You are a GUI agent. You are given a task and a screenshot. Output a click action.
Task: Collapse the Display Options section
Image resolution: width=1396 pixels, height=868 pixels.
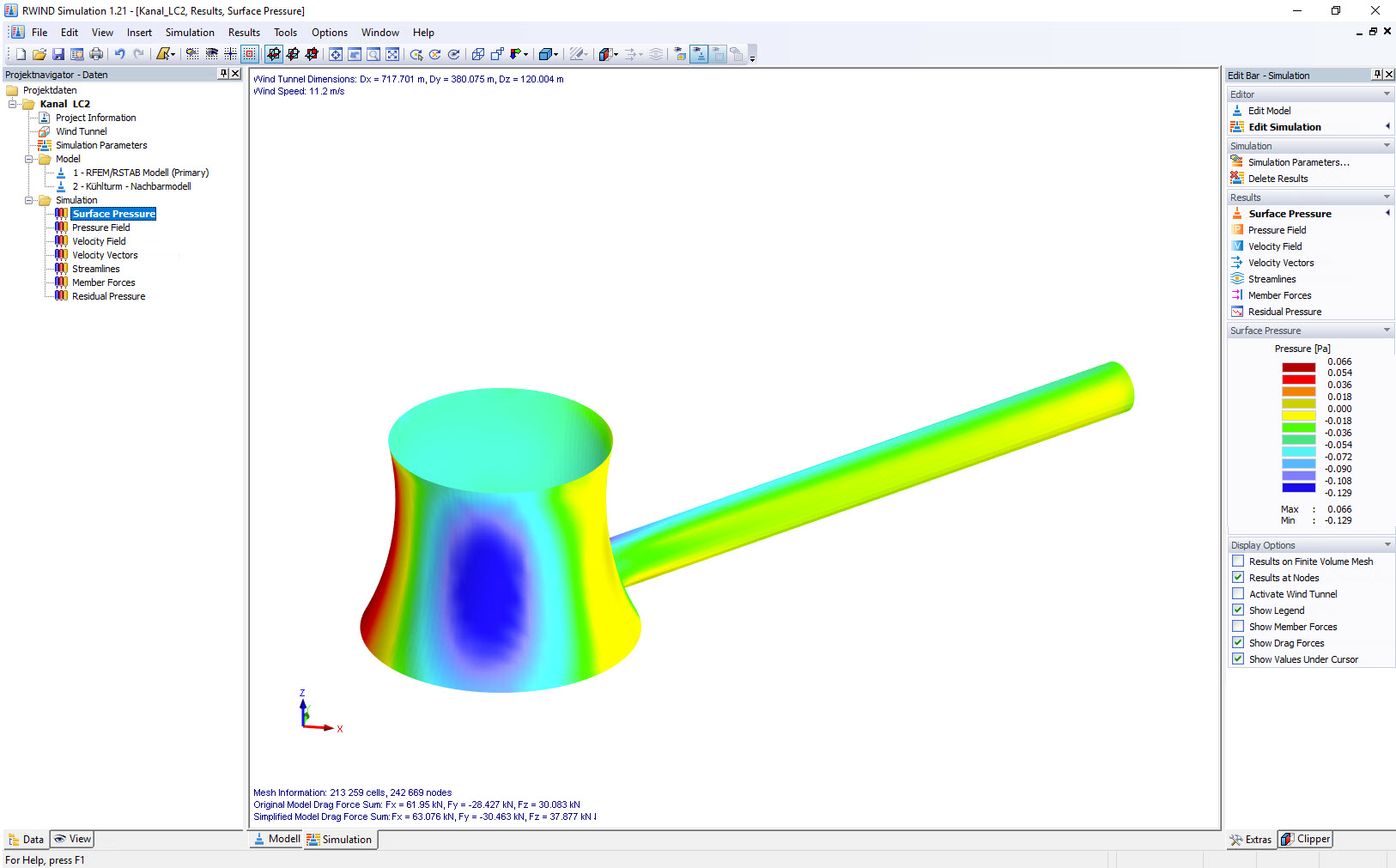tap(1387, 545)
